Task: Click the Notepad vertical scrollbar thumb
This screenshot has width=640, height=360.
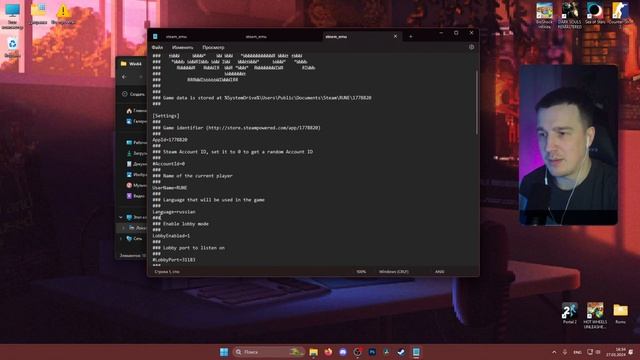Action: 477,102
